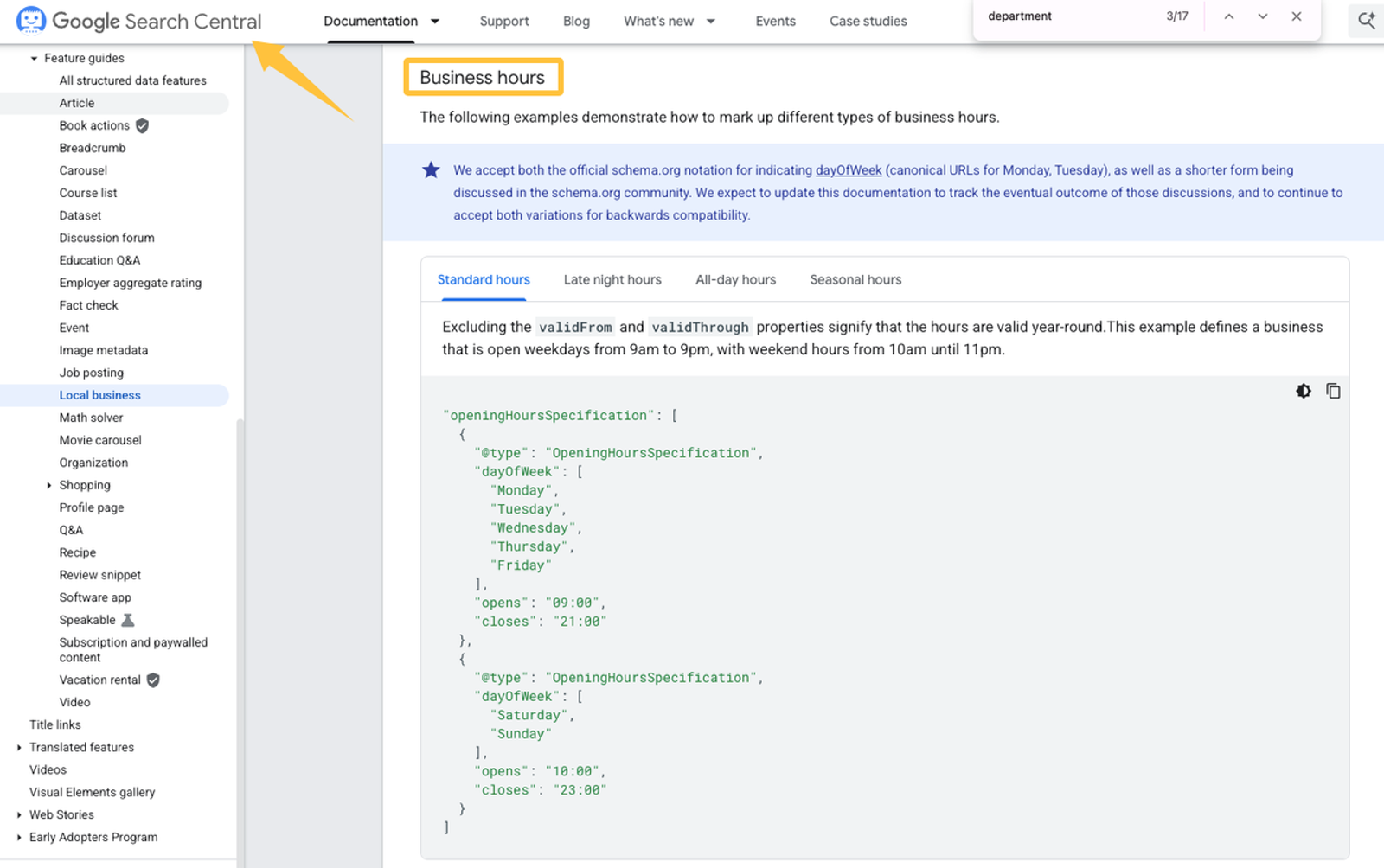Open the Carousel guide
Screen dimensions: 1384x868
[x=83, y=170]
